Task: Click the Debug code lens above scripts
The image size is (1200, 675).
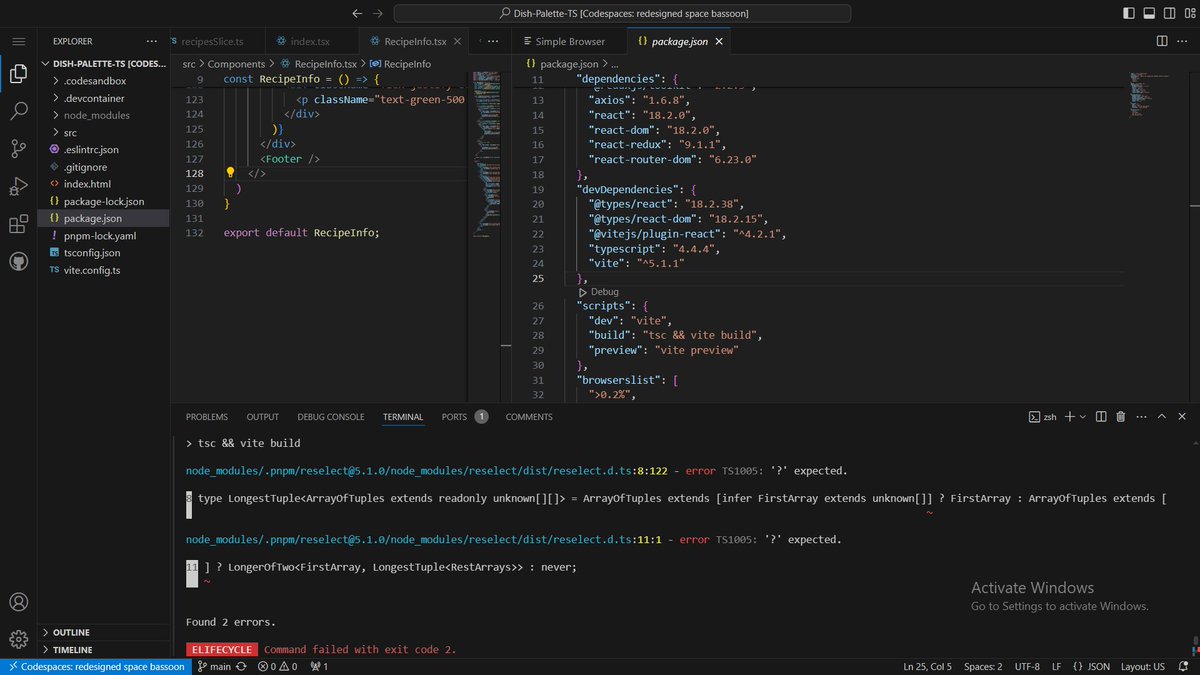Action: pos(605,292)
